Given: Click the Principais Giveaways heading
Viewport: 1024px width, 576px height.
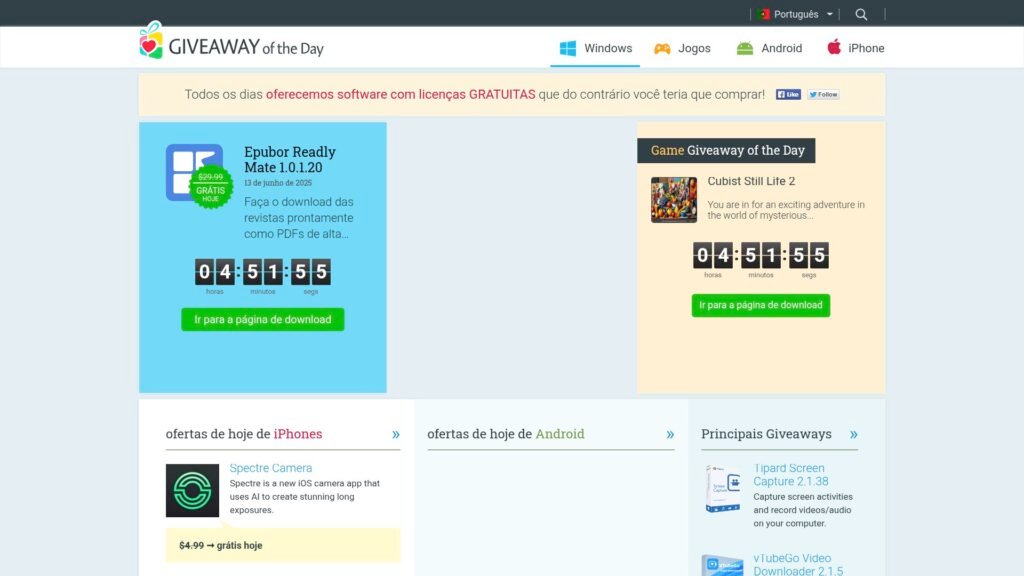Looking at the screenshot, I should click(766, 434).
